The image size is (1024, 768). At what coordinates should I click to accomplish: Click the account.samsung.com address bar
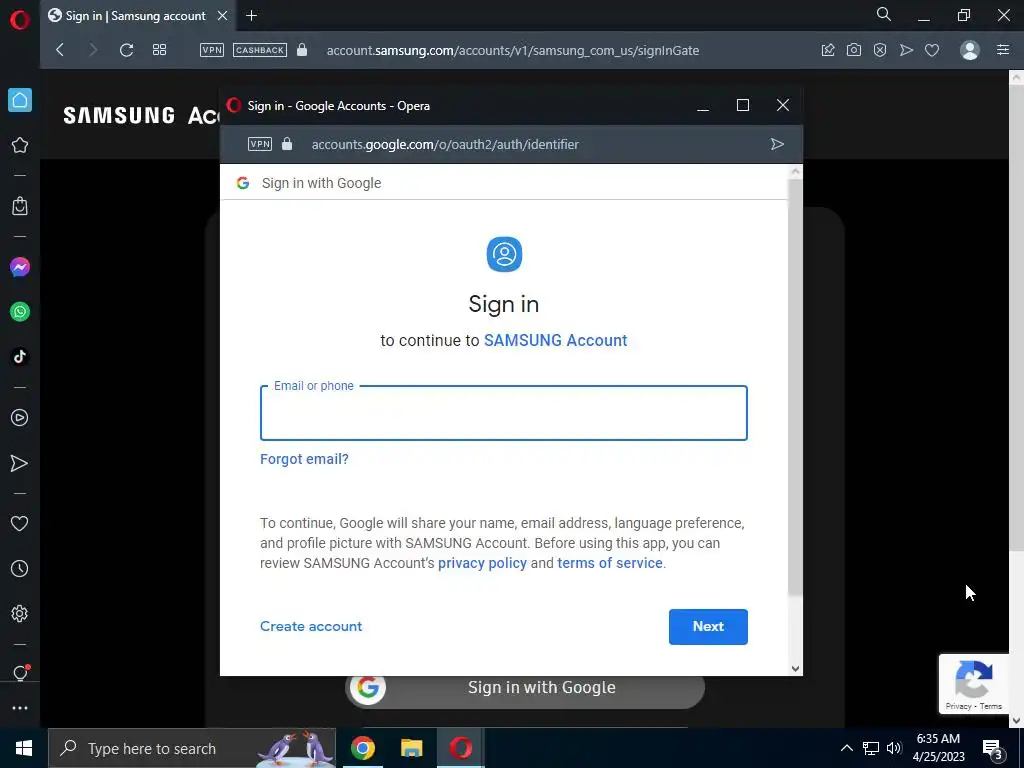coord(513,50)
